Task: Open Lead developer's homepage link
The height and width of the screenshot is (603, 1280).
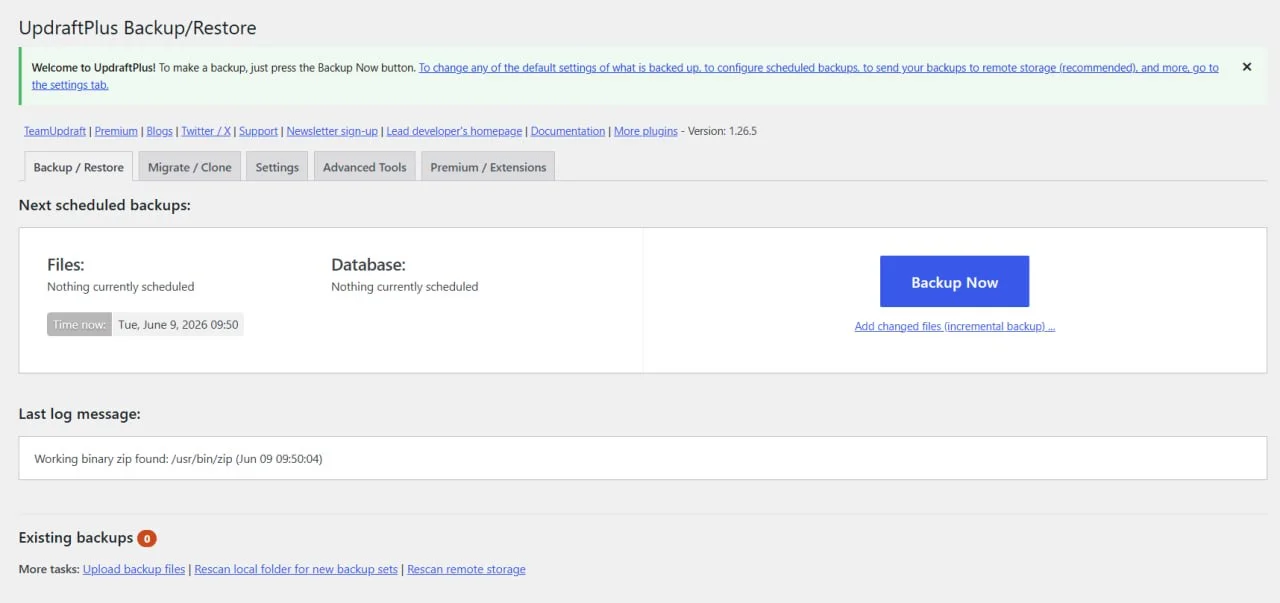Action: click(454, 131)
